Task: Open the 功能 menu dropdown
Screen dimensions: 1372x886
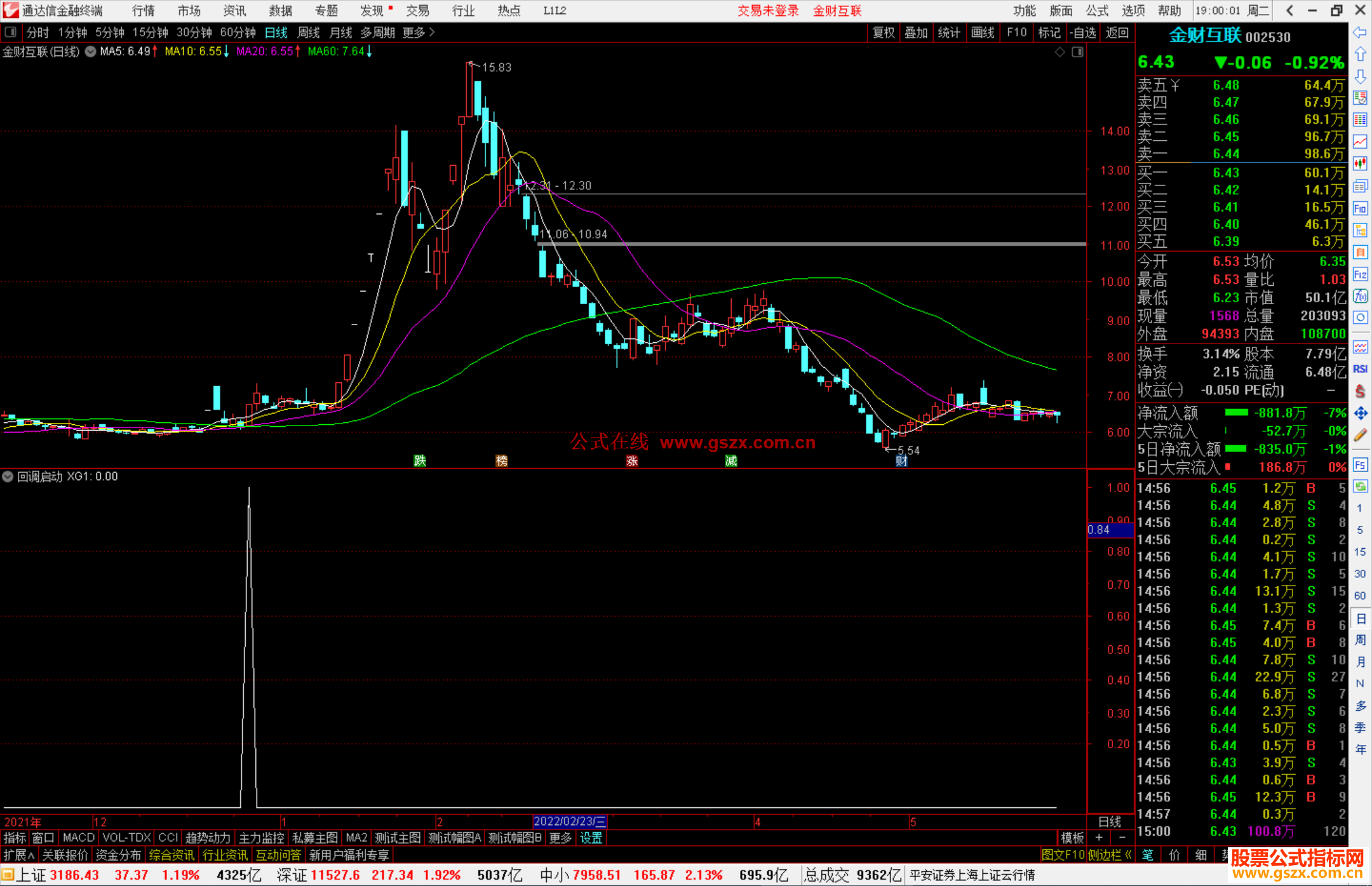Action: (x=1025, y=11)
